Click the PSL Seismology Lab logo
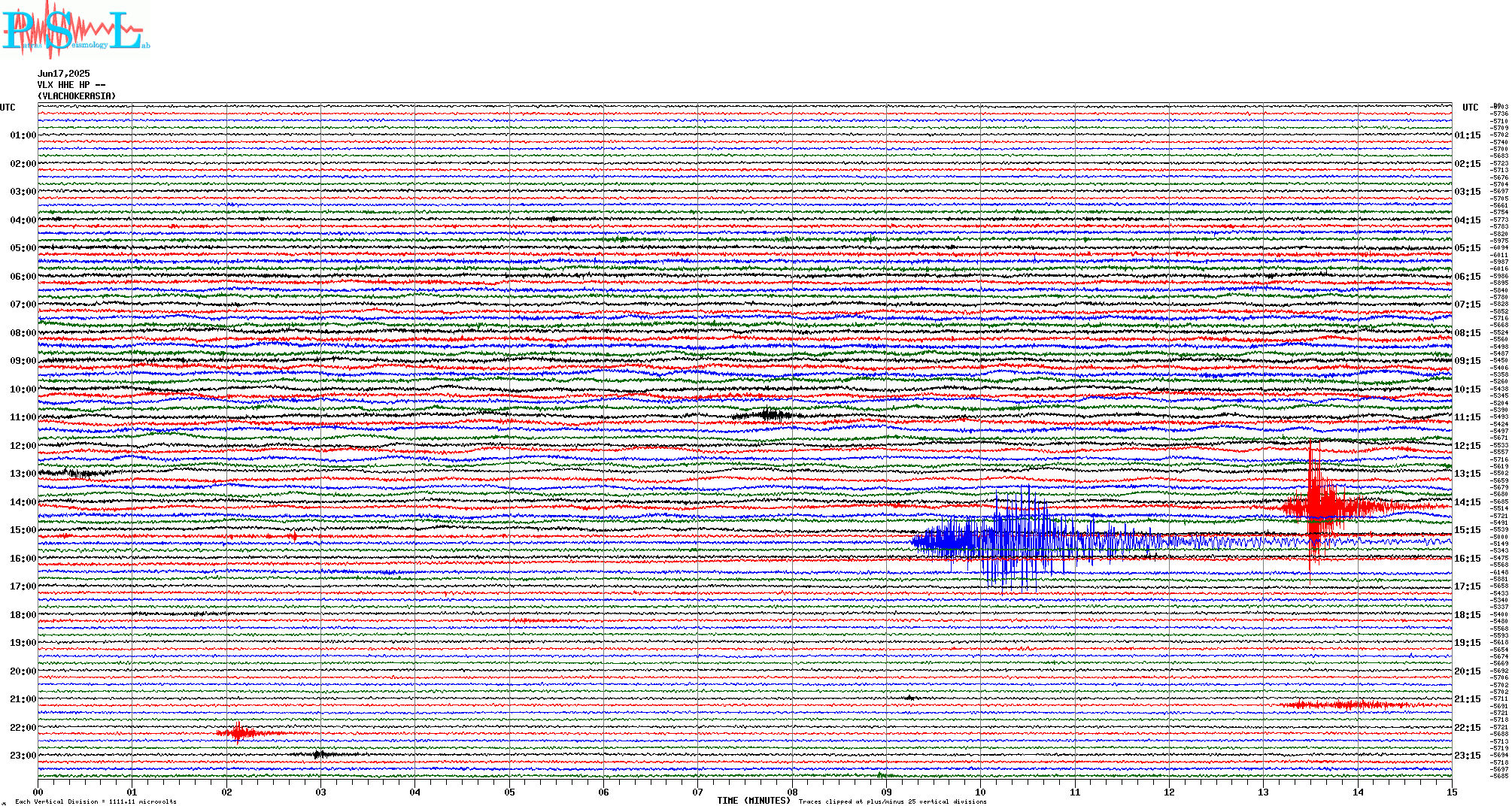 pyautogui.click(x=75, y=30)
